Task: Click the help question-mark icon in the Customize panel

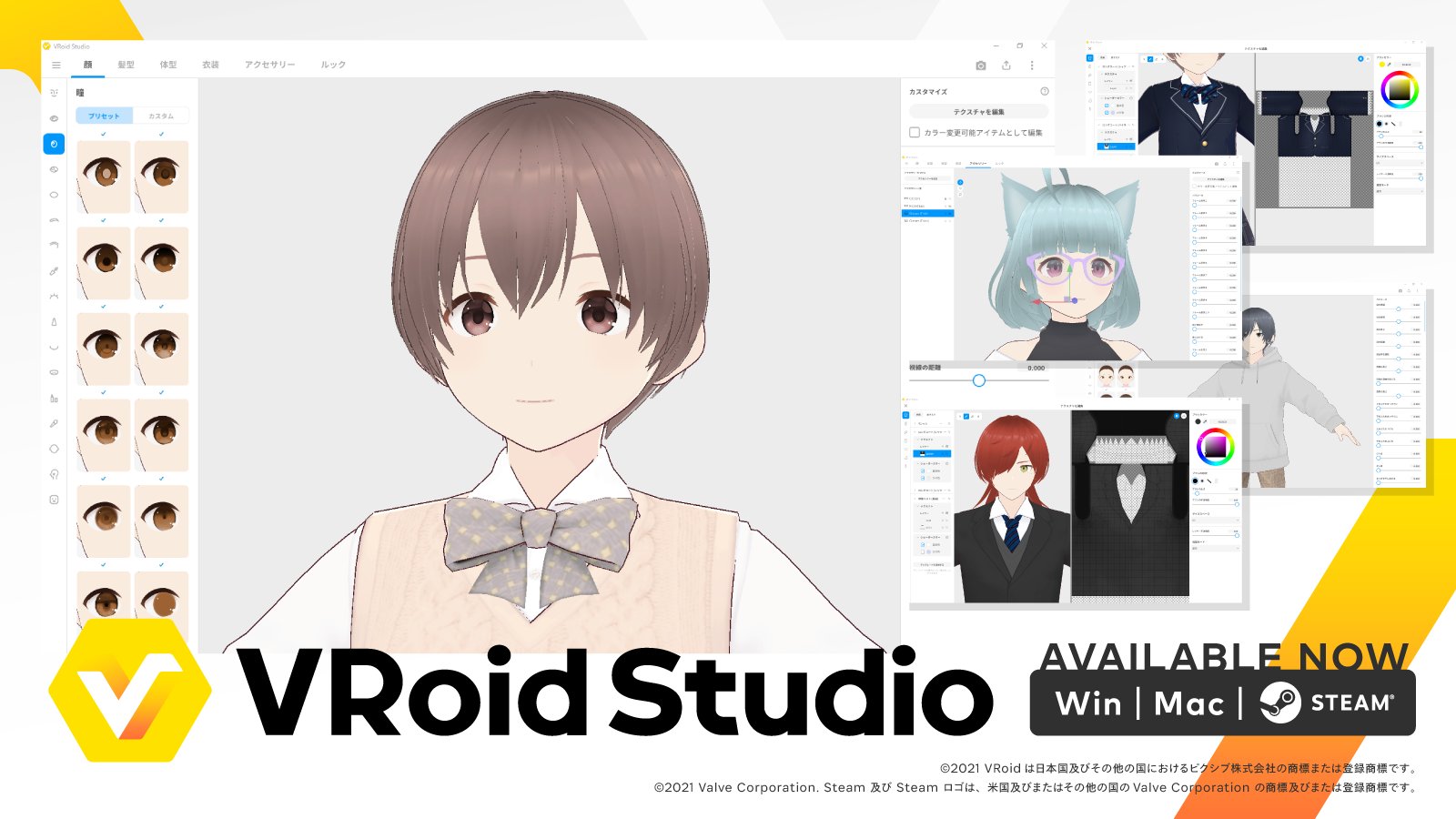Action: 1043,91
